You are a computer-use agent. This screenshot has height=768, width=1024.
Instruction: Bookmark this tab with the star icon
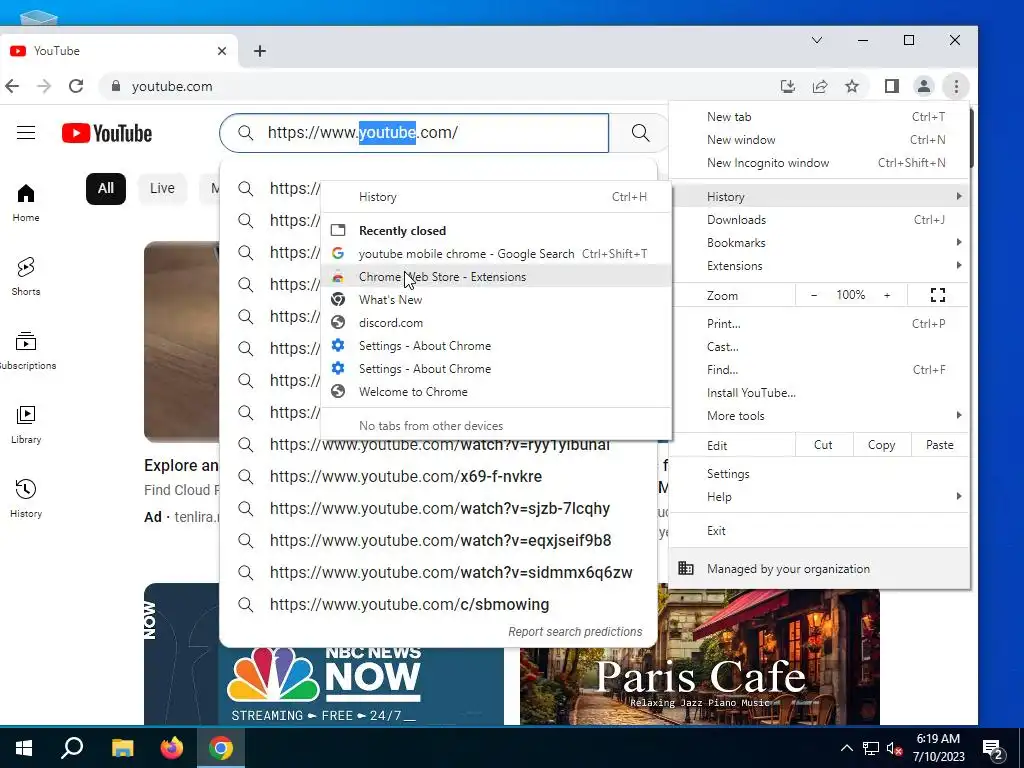[x=852, y=86]
